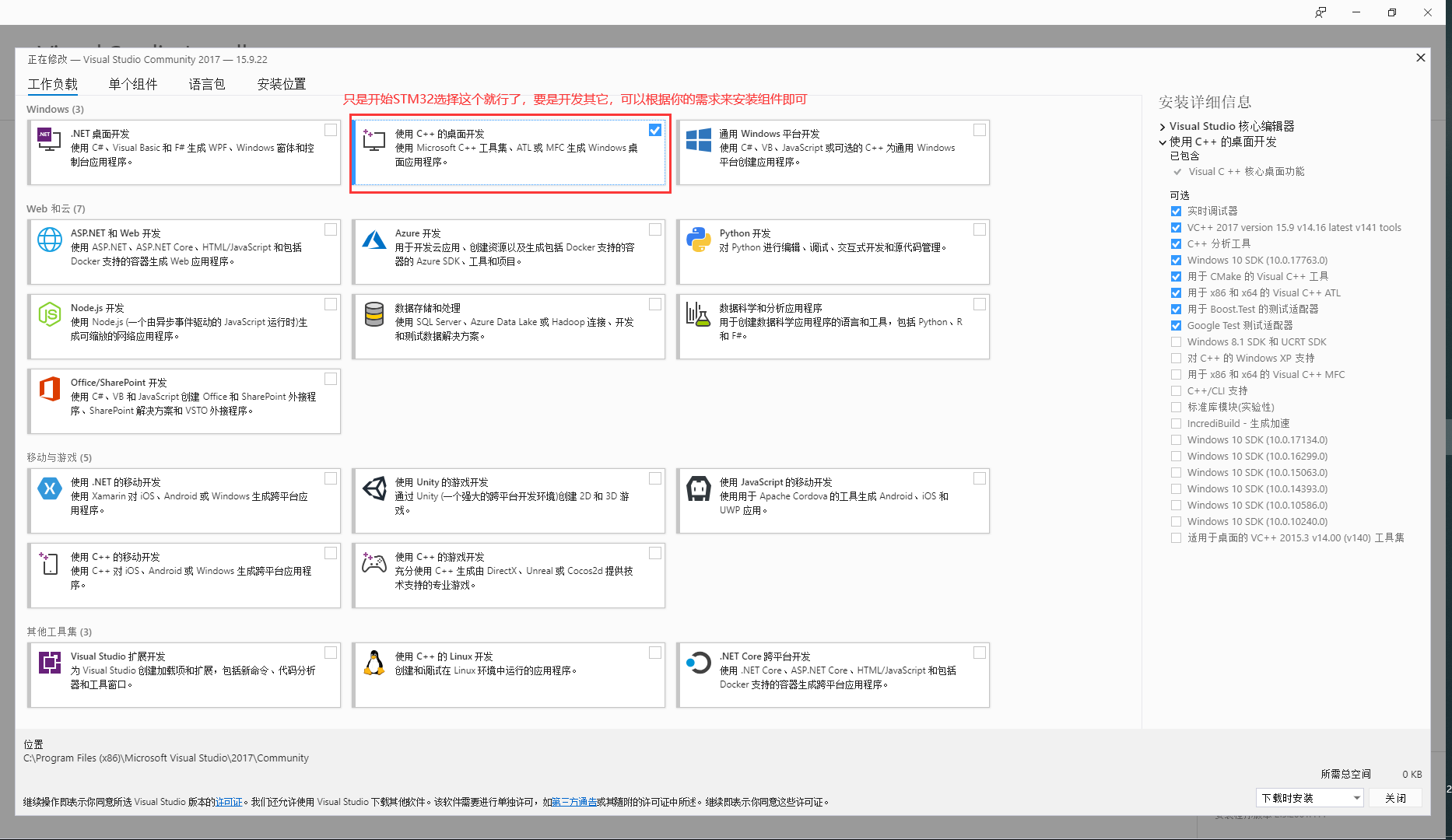Viewport: 1452px width, 840px height.
Task: Uncheck Windows 10 SDK (10.0.17763.0)
Action: click(1176, 261)
